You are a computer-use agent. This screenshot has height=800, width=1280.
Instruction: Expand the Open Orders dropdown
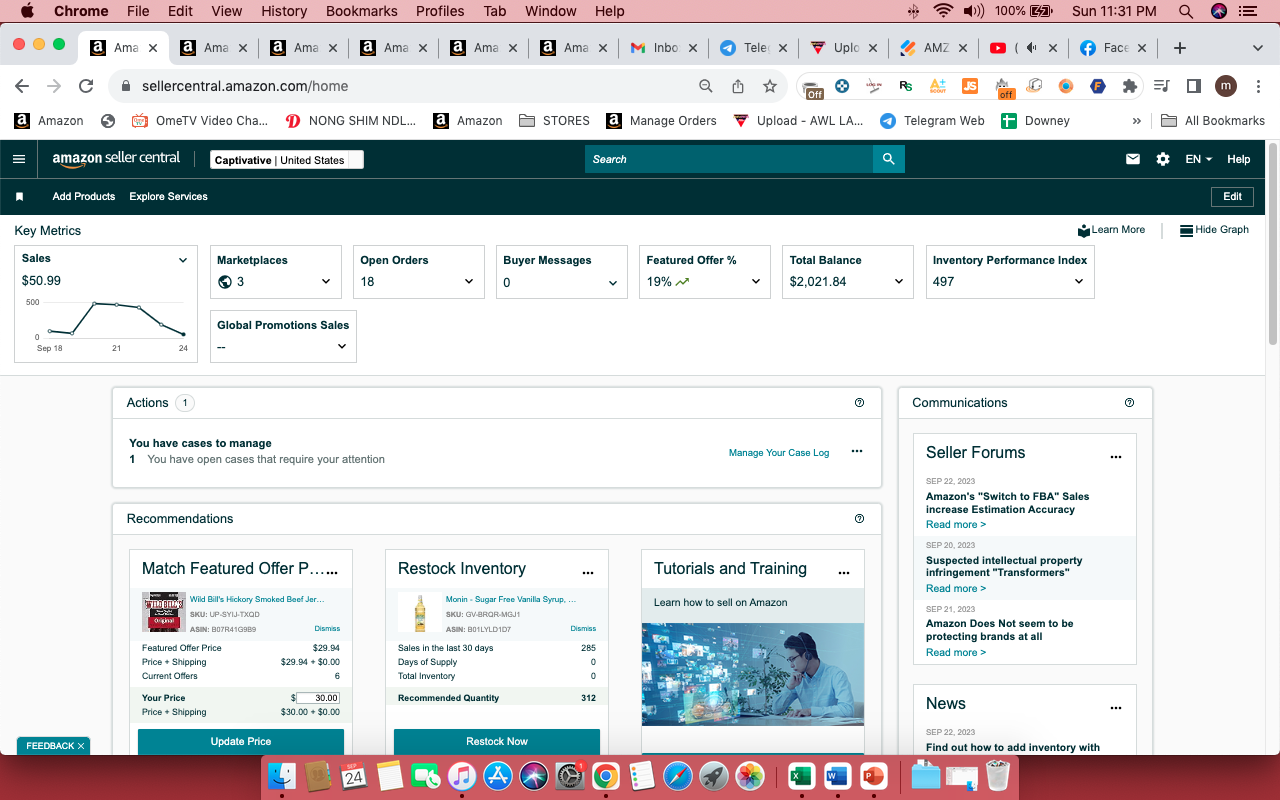(469, 282)
